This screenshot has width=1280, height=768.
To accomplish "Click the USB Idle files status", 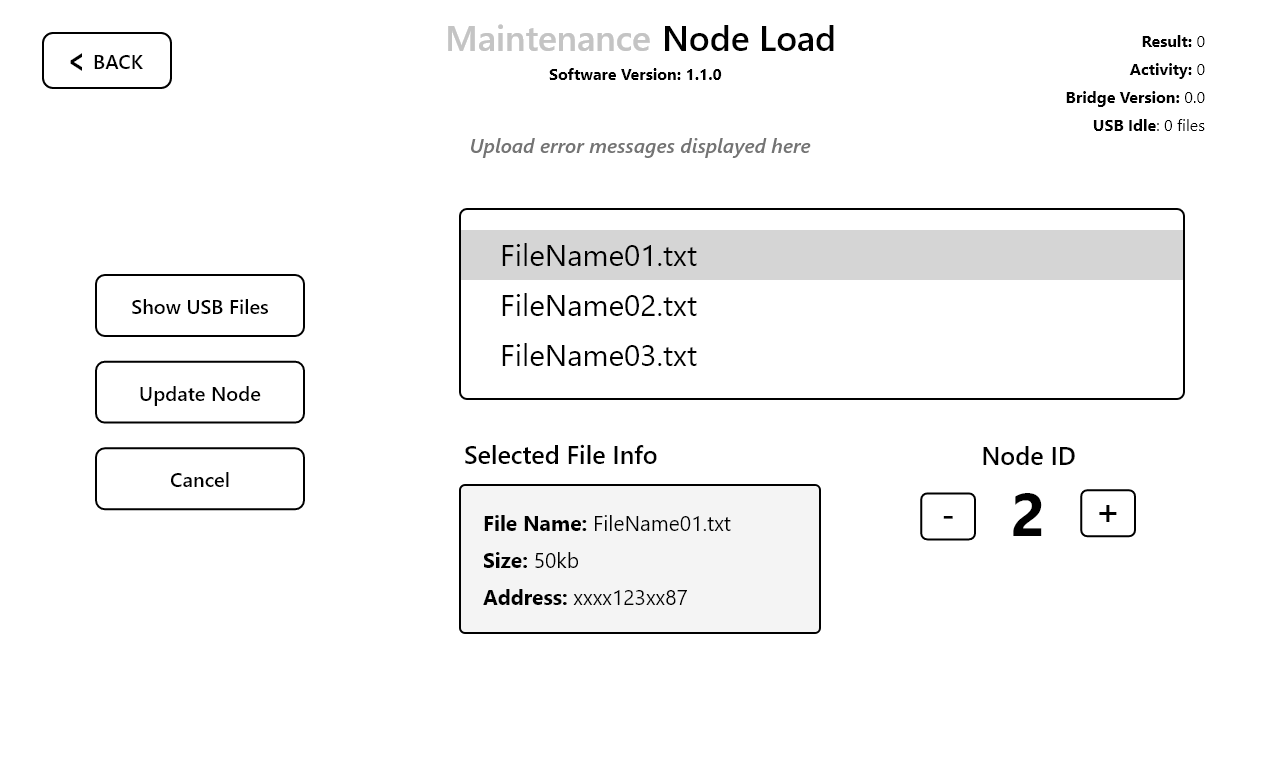I will pos(1148,126).
